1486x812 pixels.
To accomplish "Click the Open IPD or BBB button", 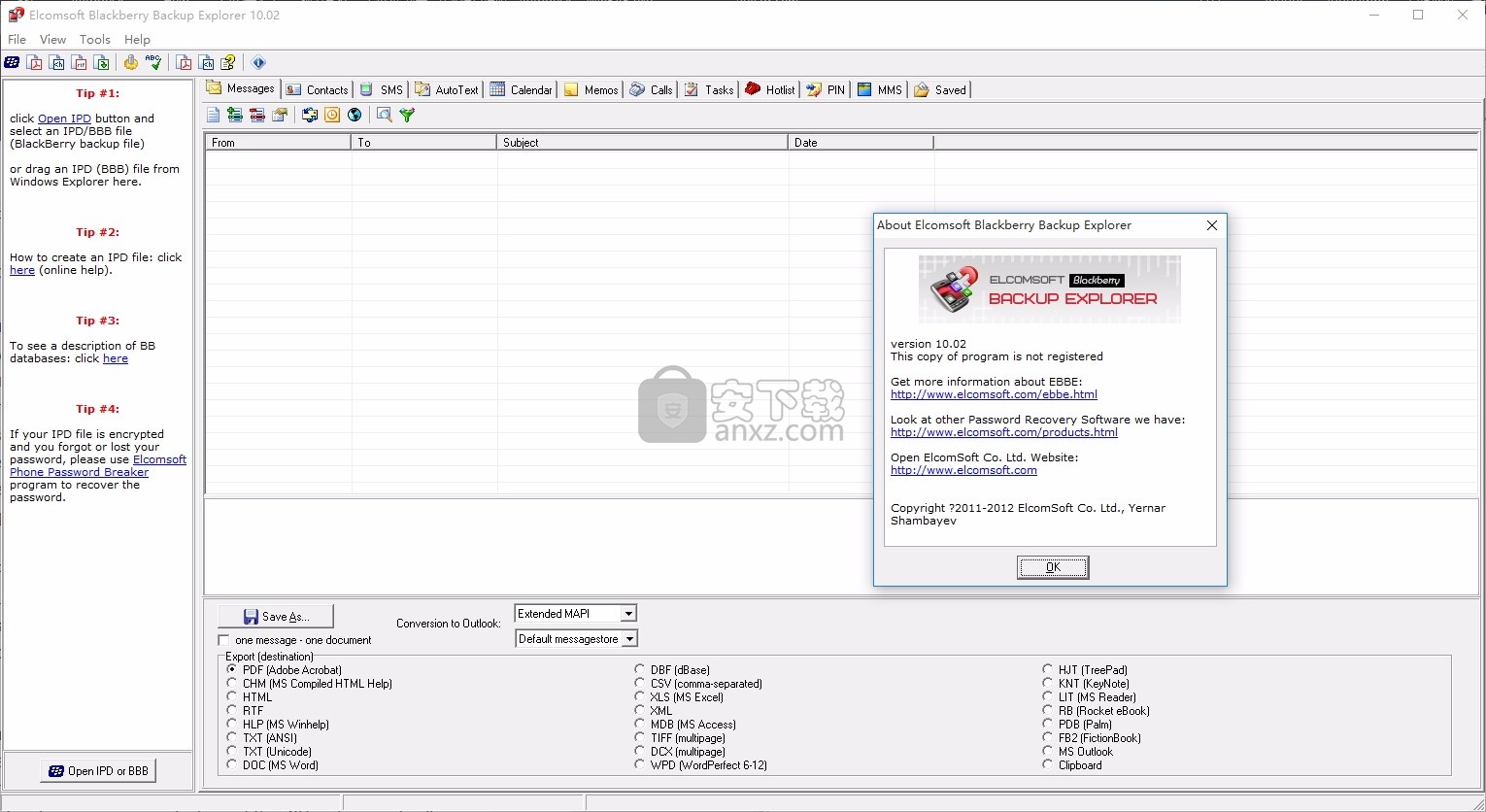I will pyautogui.click(x=98, y=770).
